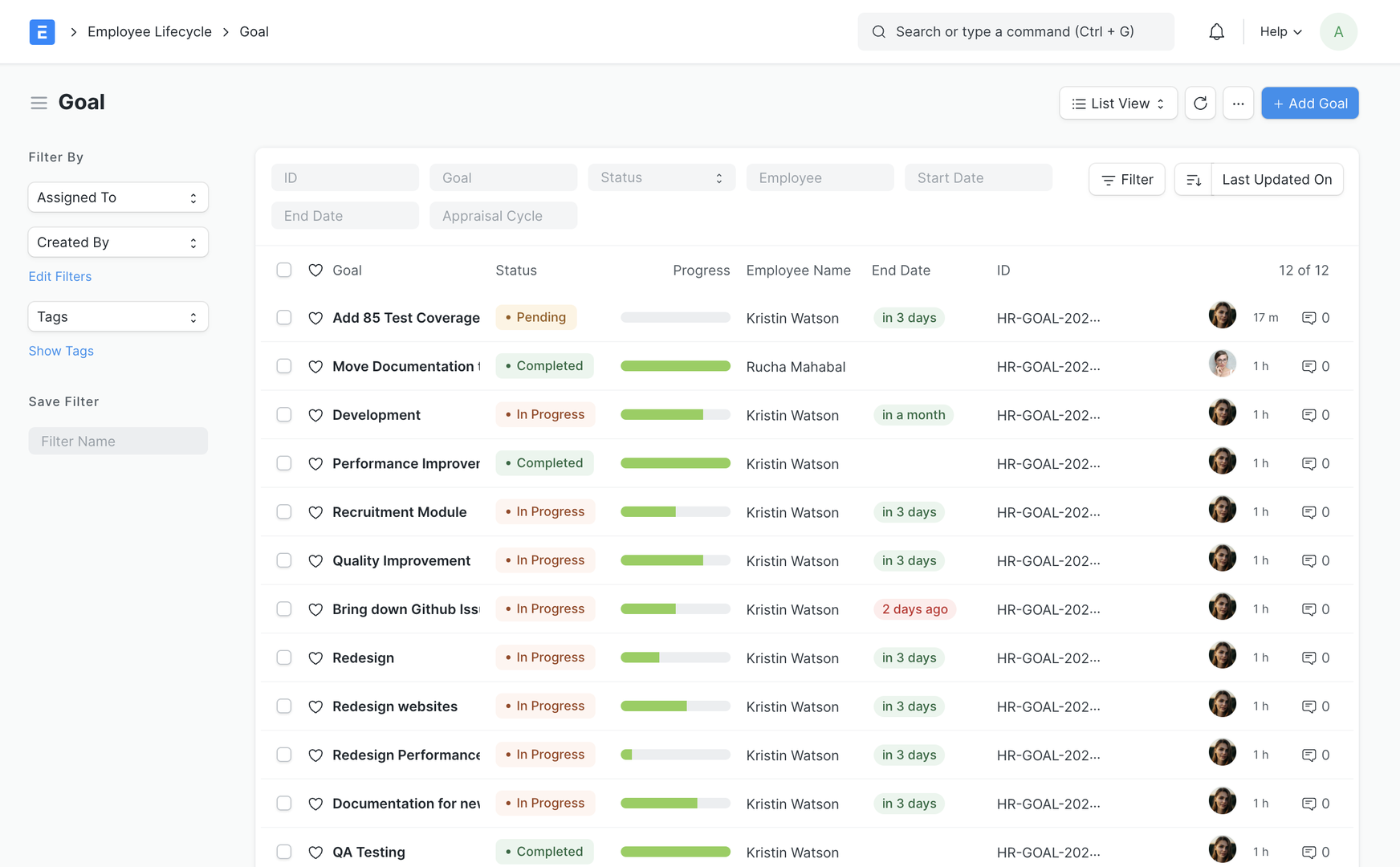Go to Employee Lifecycle breadcrumb

[149, 32]
